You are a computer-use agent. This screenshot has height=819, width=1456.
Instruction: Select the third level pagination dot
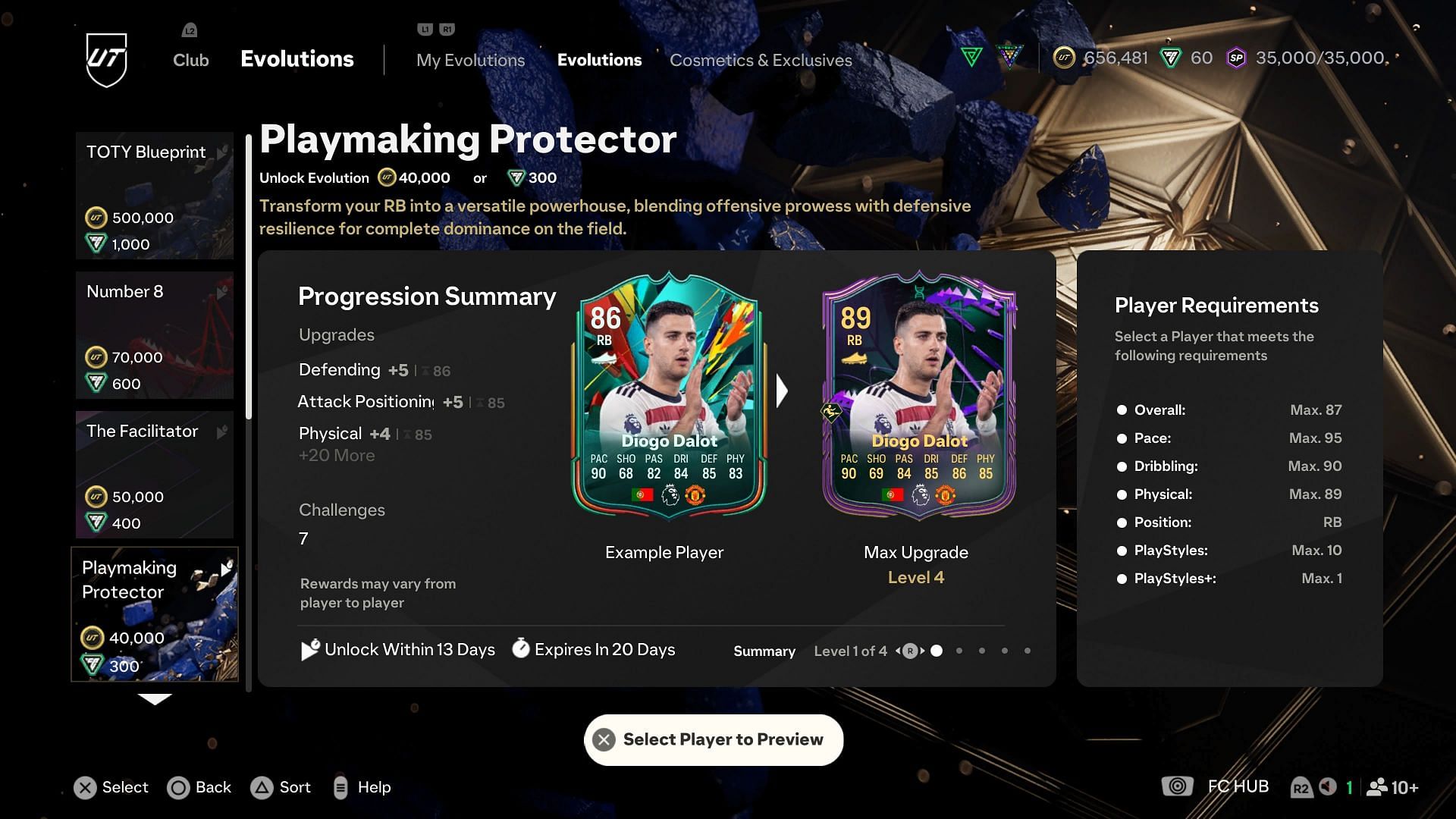click(x=982, y=651)
